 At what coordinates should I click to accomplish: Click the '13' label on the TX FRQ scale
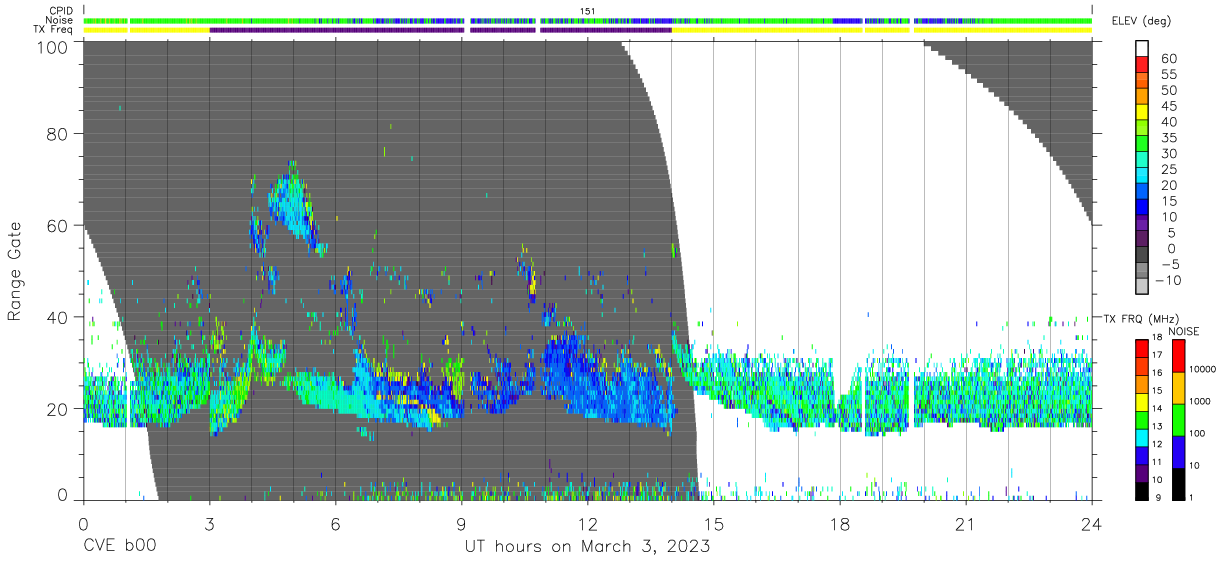pos(1156,427)
